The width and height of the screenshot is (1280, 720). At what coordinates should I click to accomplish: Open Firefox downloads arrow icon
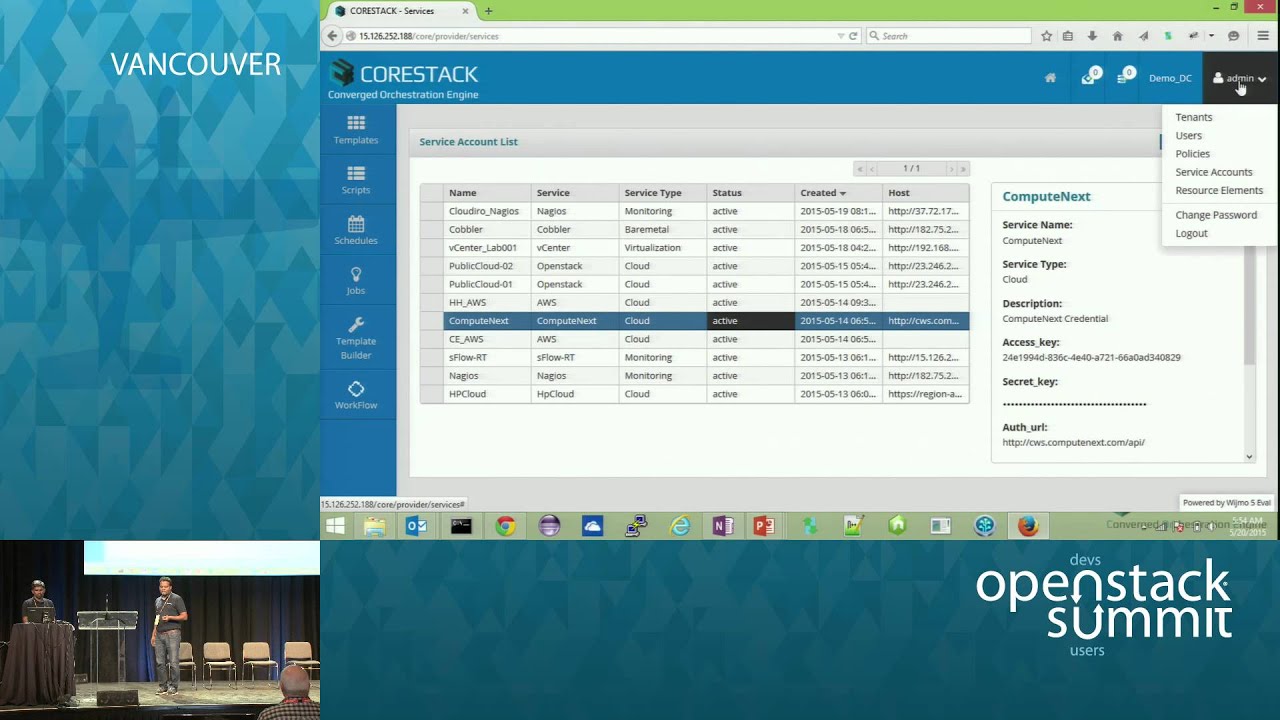(x=1092, y=36)
